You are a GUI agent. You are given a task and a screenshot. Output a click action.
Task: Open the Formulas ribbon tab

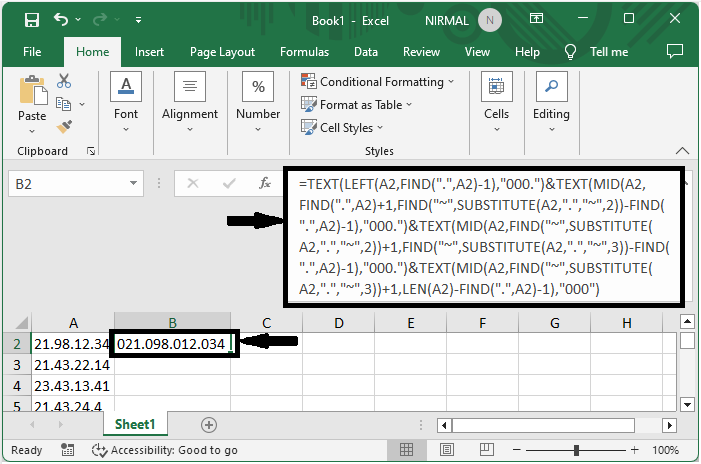coord(304,52)
